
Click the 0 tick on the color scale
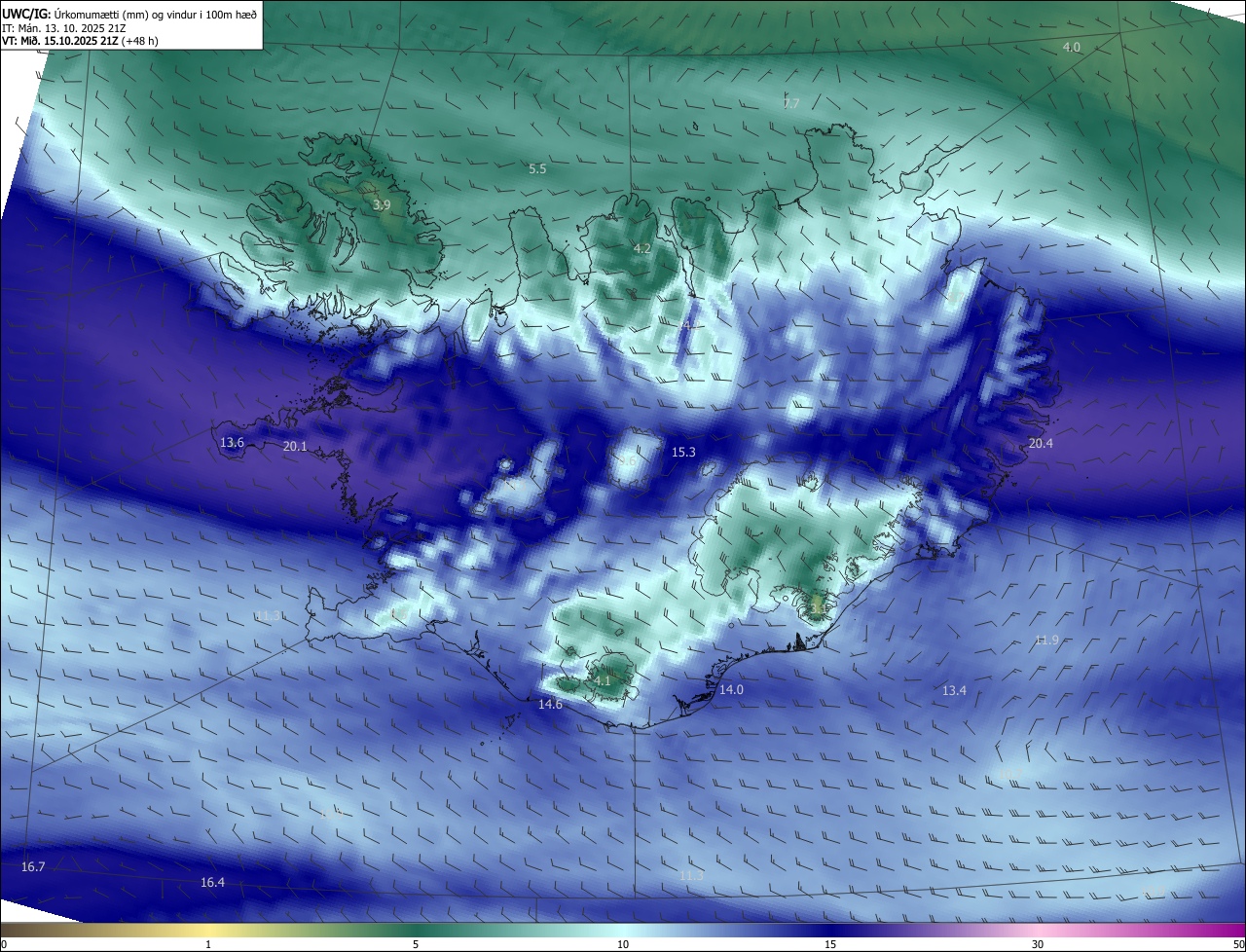(x=4, y=944)
